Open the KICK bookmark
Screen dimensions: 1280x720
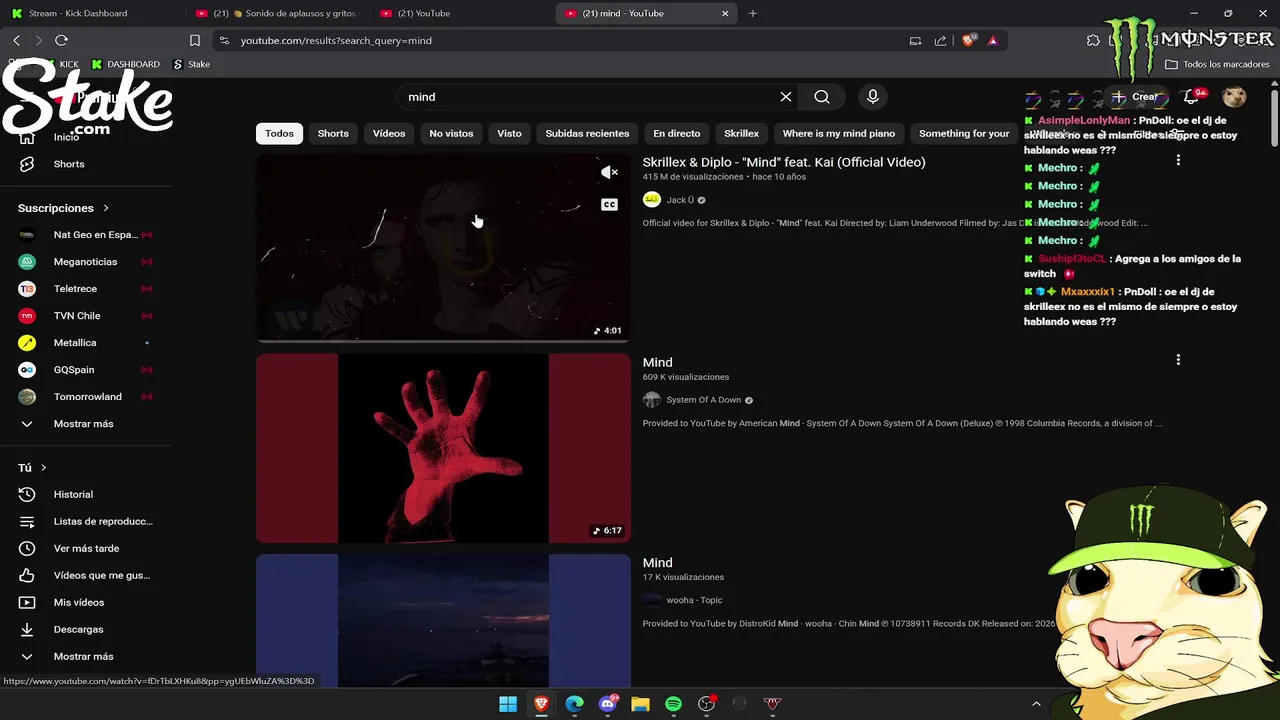tap(62, 64)
